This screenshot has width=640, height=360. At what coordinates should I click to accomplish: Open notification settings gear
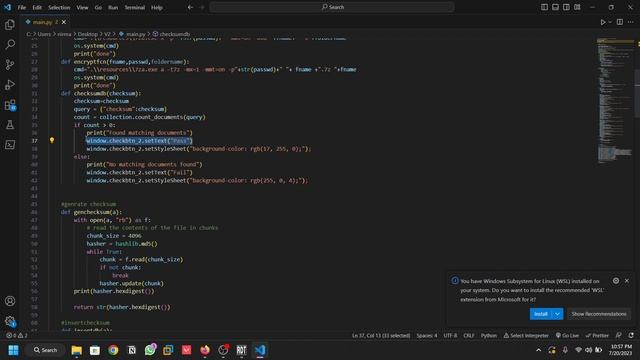tap(616, 281)
